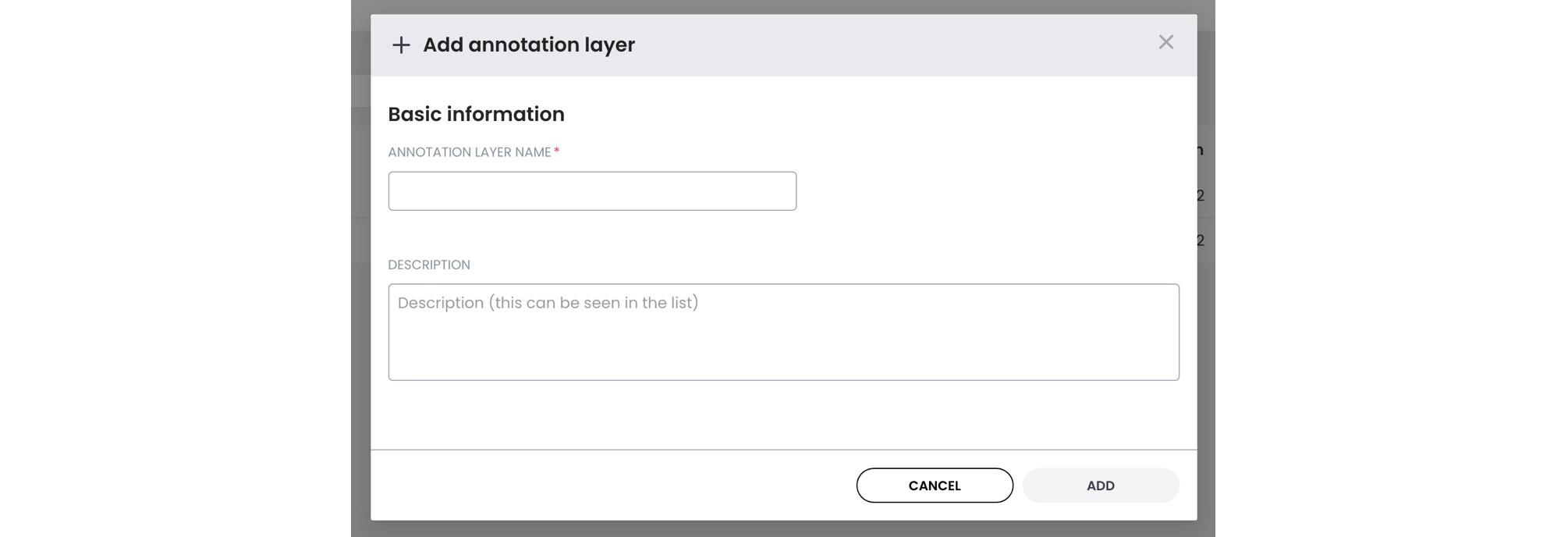This screenshot has height=537, width=1568.
Task: Click blank space below the Description box
Action: [x=780, y=414]
